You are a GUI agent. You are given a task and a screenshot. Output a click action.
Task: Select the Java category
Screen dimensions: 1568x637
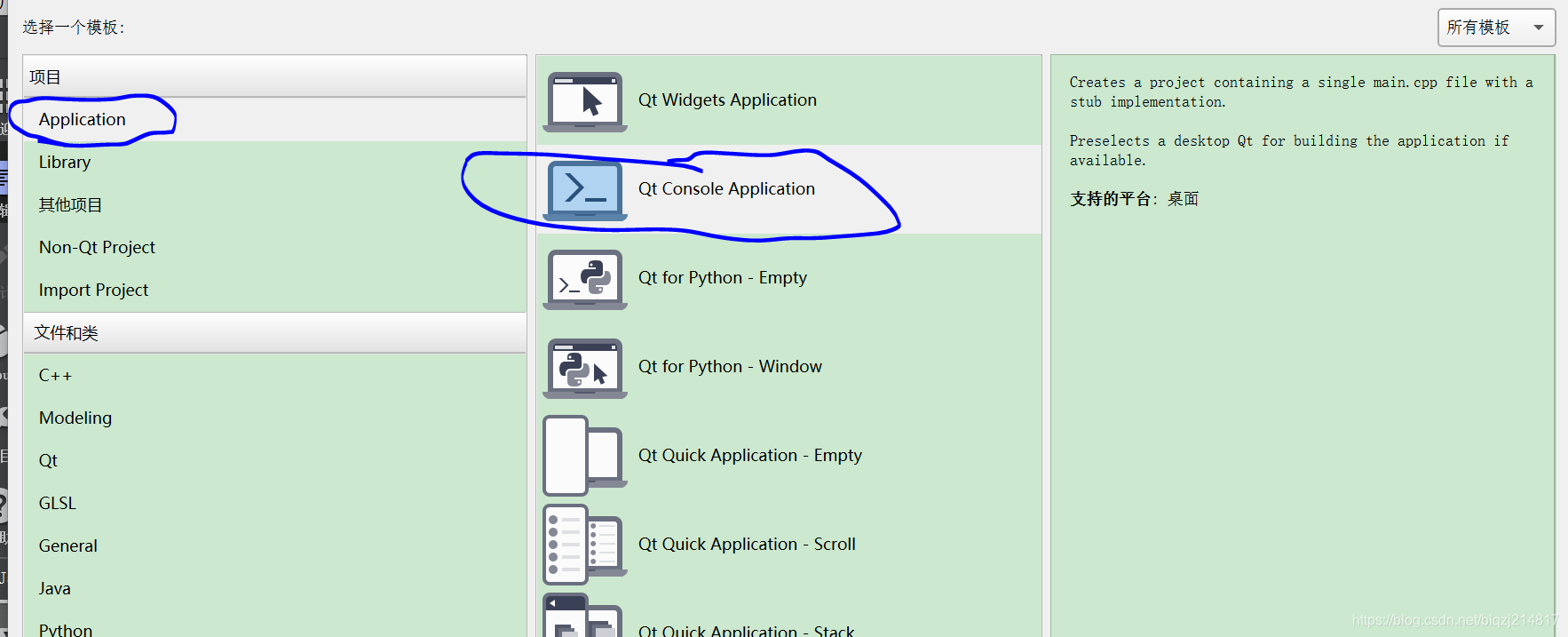[274, 588]
